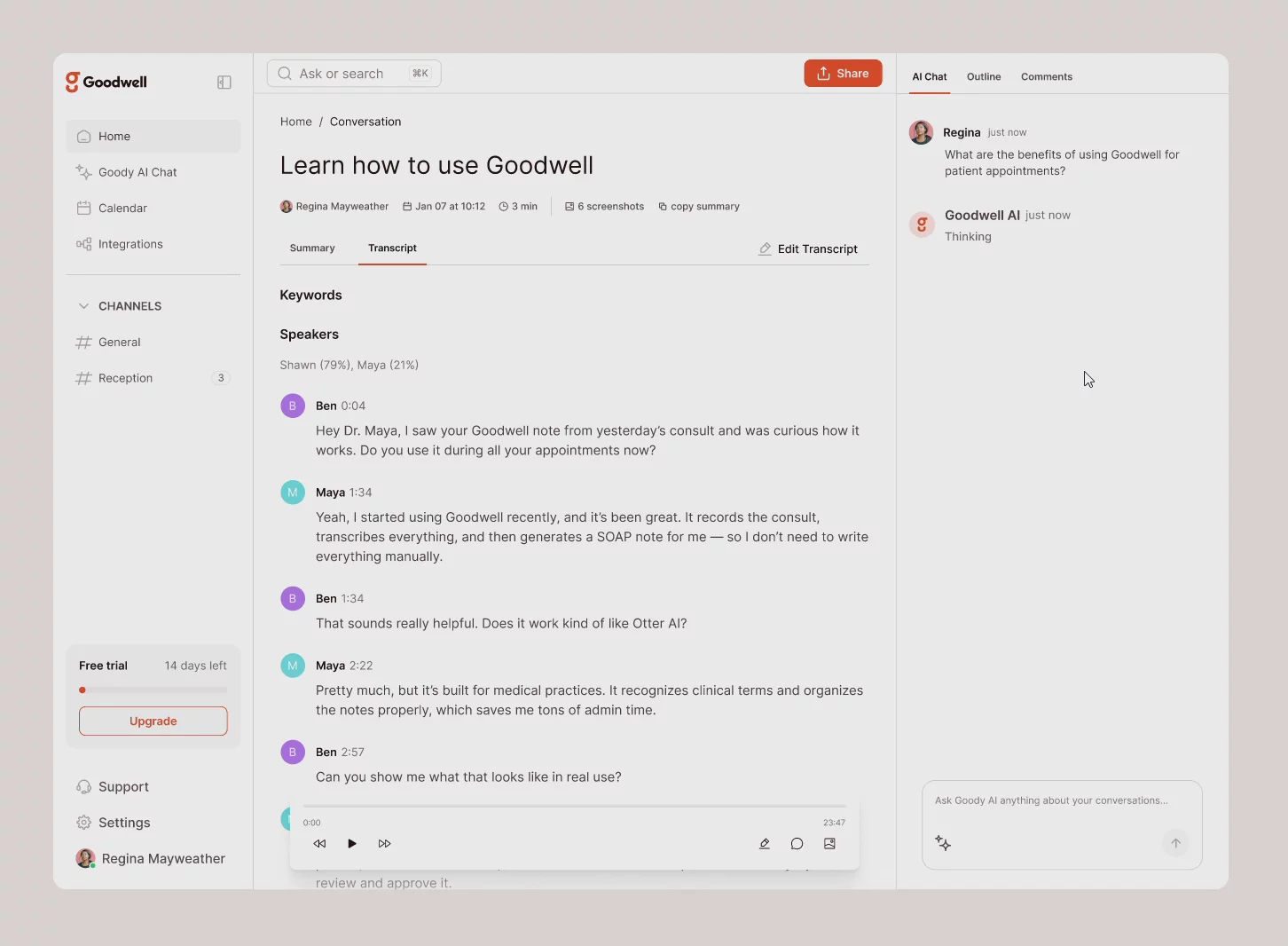Screen dimensions: 1288x946
Task: Go to Home breadcrumb
Action: pyautogui.click(x=295, y=122)
